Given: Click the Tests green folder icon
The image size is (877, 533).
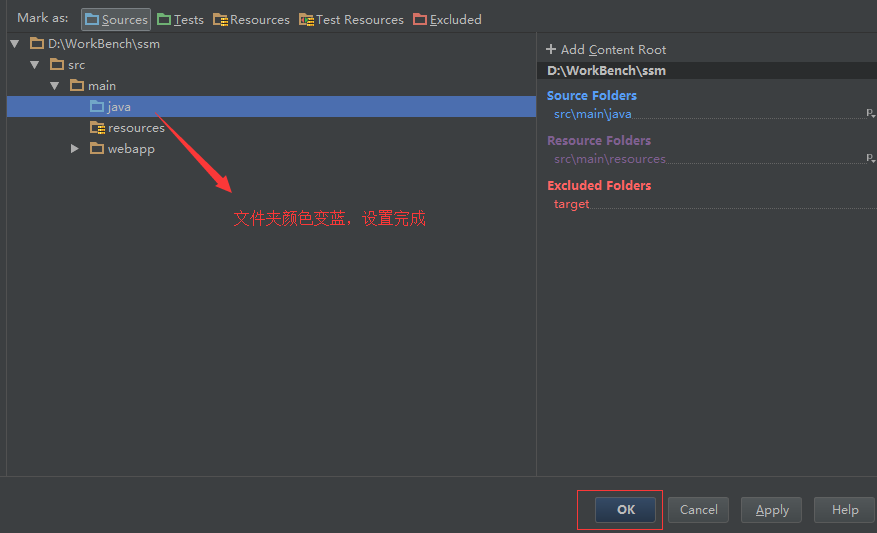Looking at the screenshot, I should [x=164, y=20].
